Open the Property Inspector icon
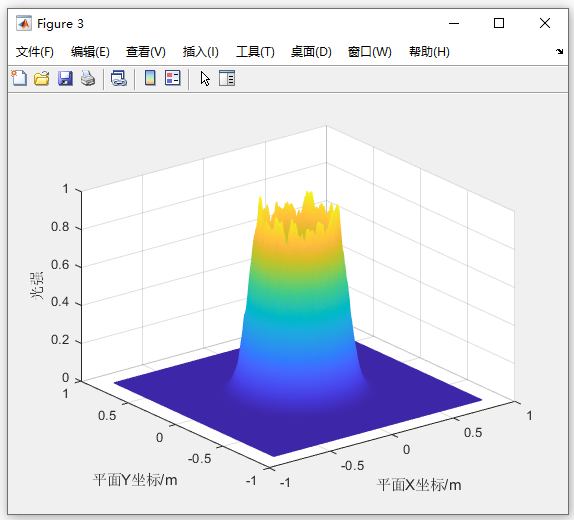 click(227, 78)
